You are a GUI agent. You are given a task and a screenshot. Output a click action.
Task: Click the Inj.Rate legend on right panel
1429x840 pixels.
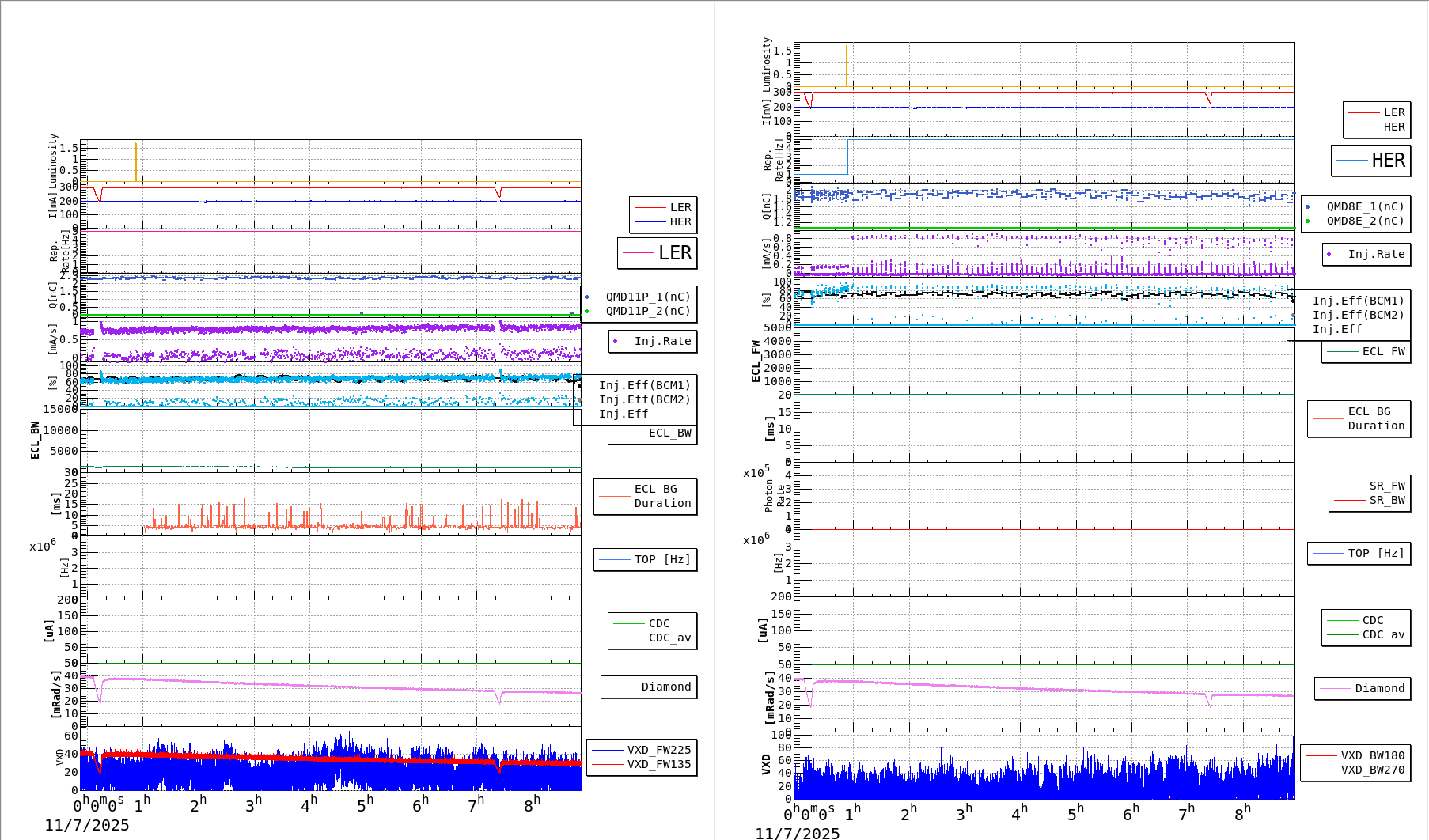pos(1366,254)
